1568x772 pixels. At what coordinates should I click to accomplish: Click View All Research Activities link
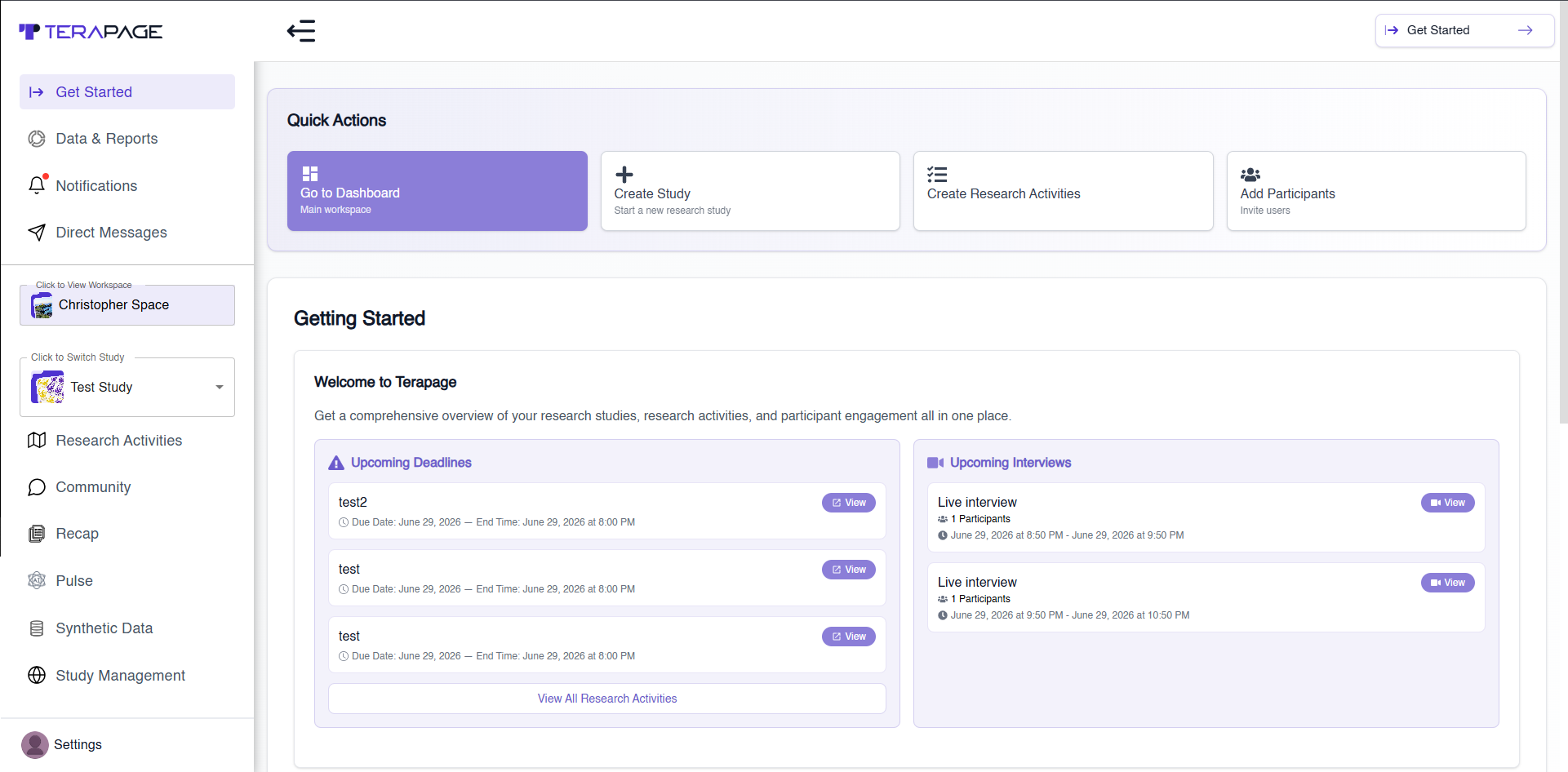tap(607, 699)
